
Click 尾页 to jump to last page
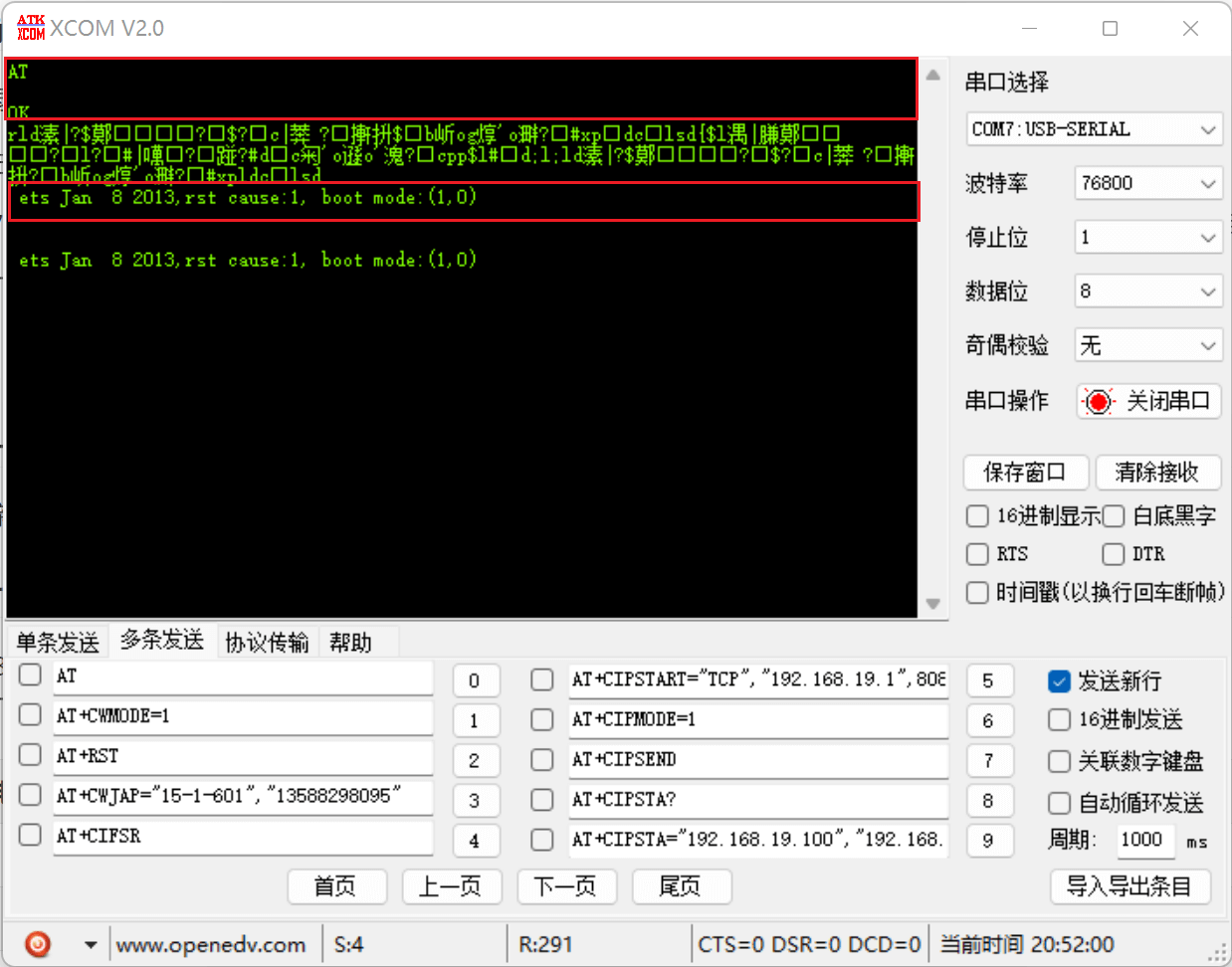pos(682,886)
